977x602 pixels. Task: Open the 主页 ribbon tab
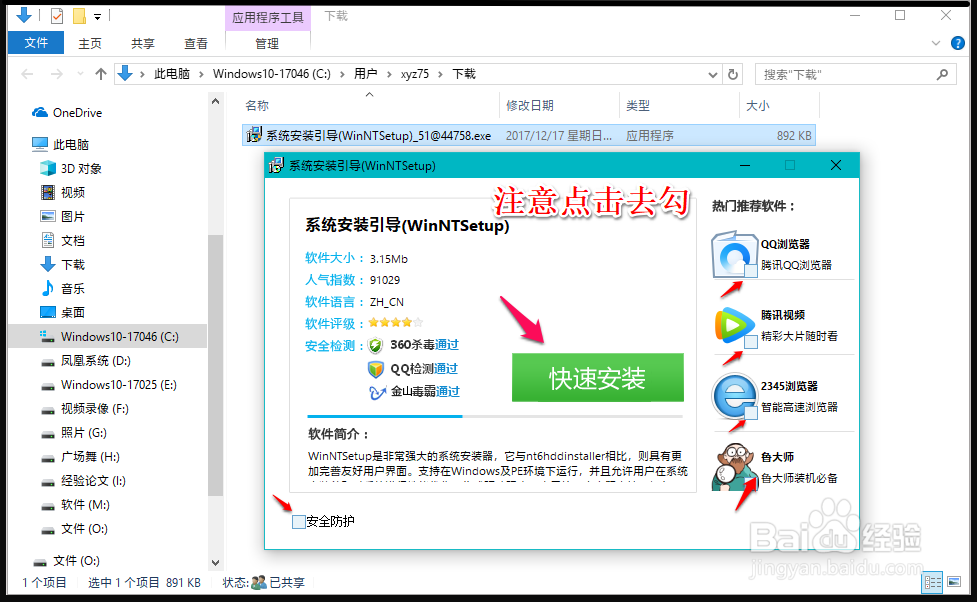90,44
